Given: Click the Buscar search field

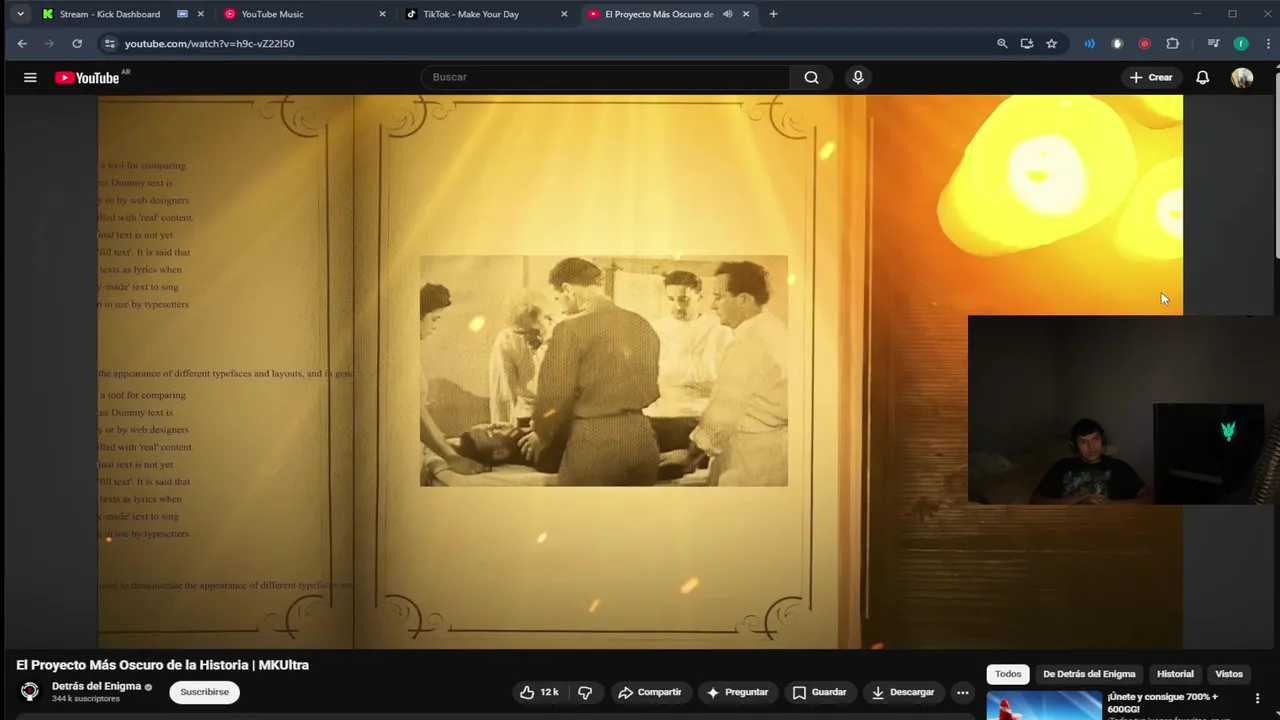Looking at the screenshot, I should tap(606, 77).
